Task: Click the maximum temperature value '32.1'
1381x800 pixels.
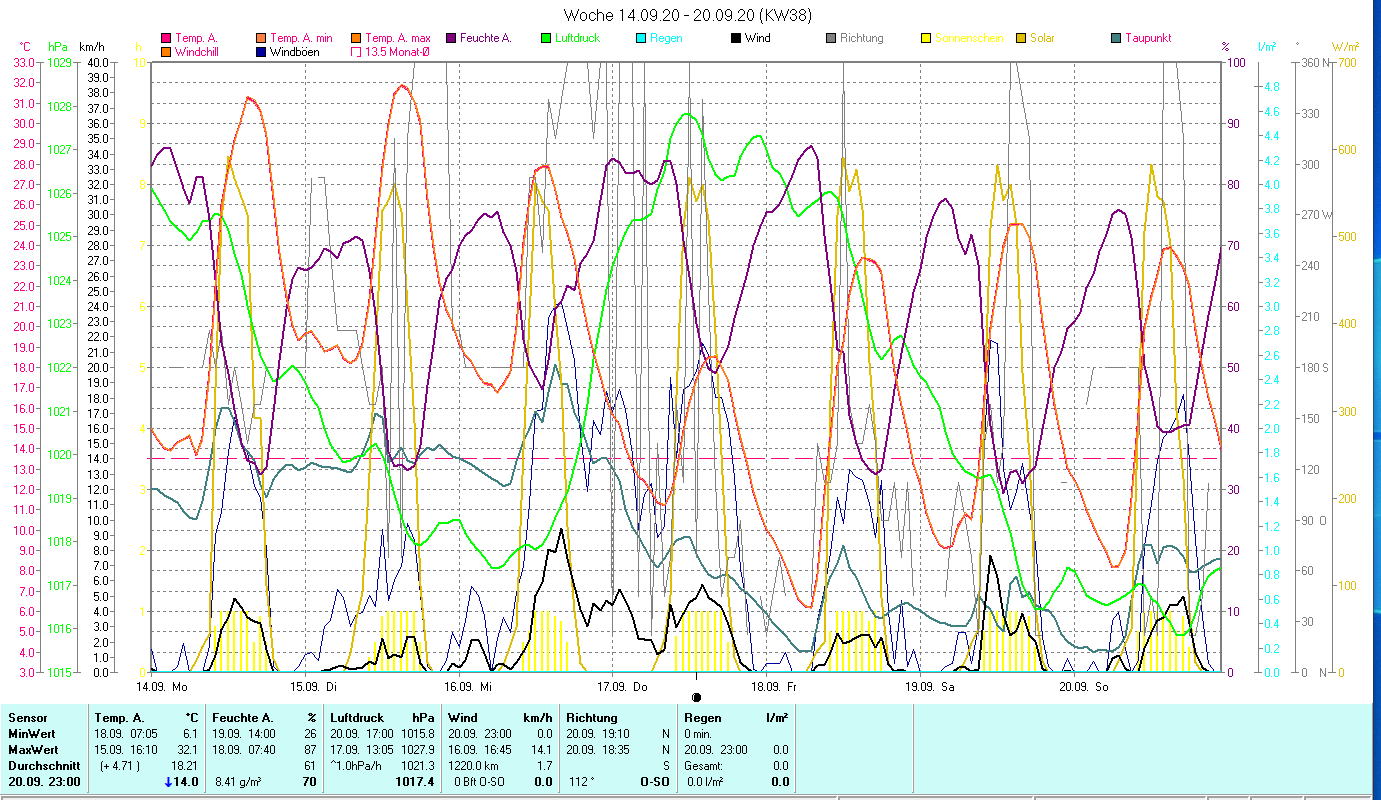Action: coord(188,749)
